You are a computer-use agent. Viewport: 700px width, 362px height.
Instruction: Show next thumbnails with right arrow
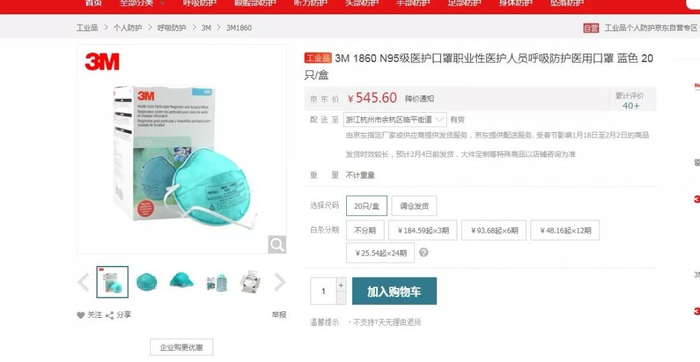click(279, 282)
